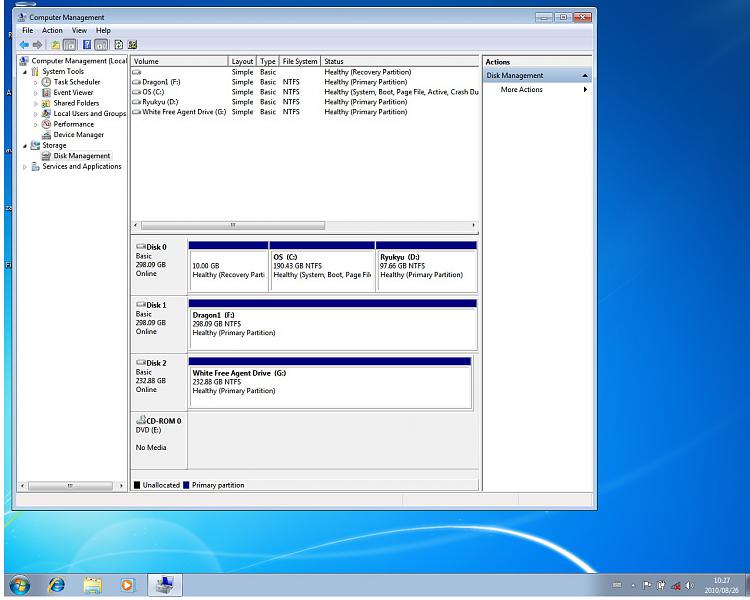This screenshot has width=750, height=600.
Task: Click the Settings toolbar icon beside Refresh
Action: point(132,45)
